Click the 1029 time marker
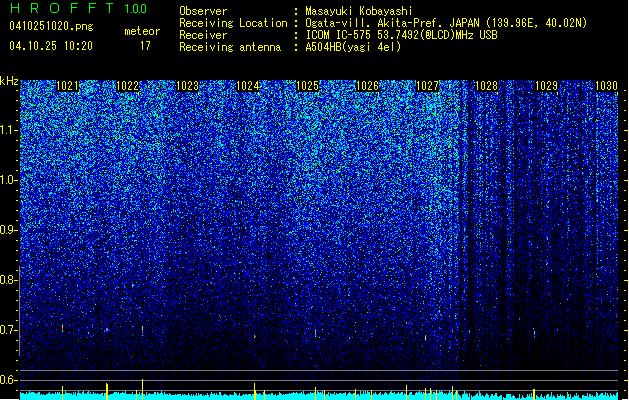Image resolution: width=629 pixels, height=400 pixels. point(546,86)
